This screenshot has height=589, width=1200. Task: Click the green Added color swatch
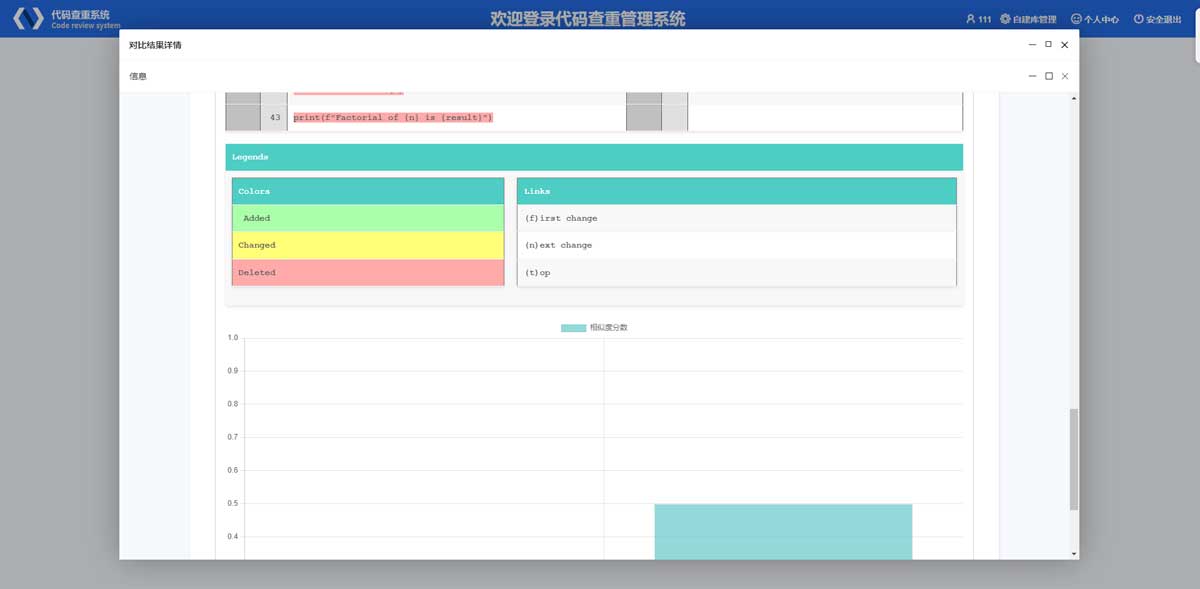coord(367,218)
